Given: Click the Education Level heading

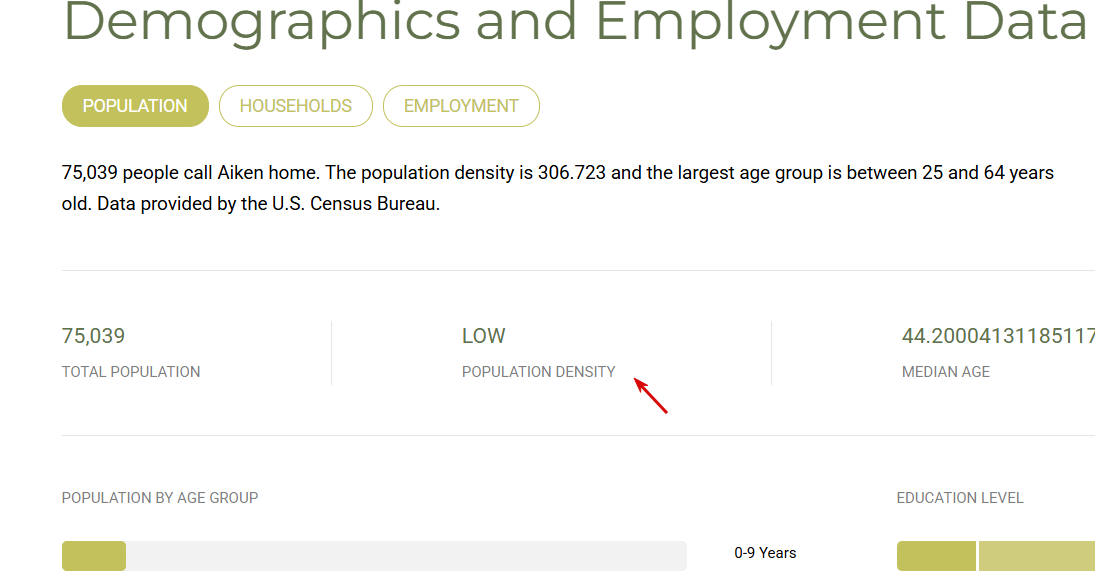Looking at the screenshot, I should (x=960, y=498).
